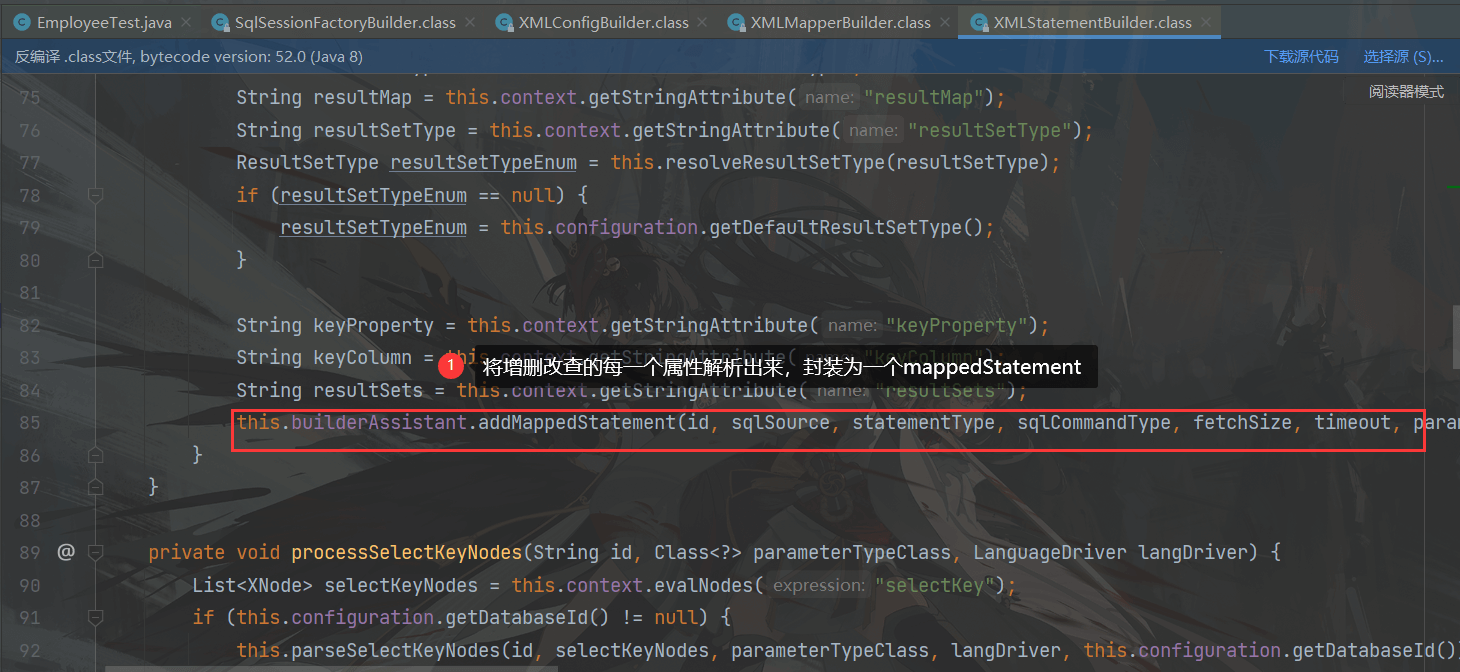Click parseSelectKeyNodes on line 92
The width and height of the screenshot is (1460, 672).
pyautogui.click(x=395, y=650)
